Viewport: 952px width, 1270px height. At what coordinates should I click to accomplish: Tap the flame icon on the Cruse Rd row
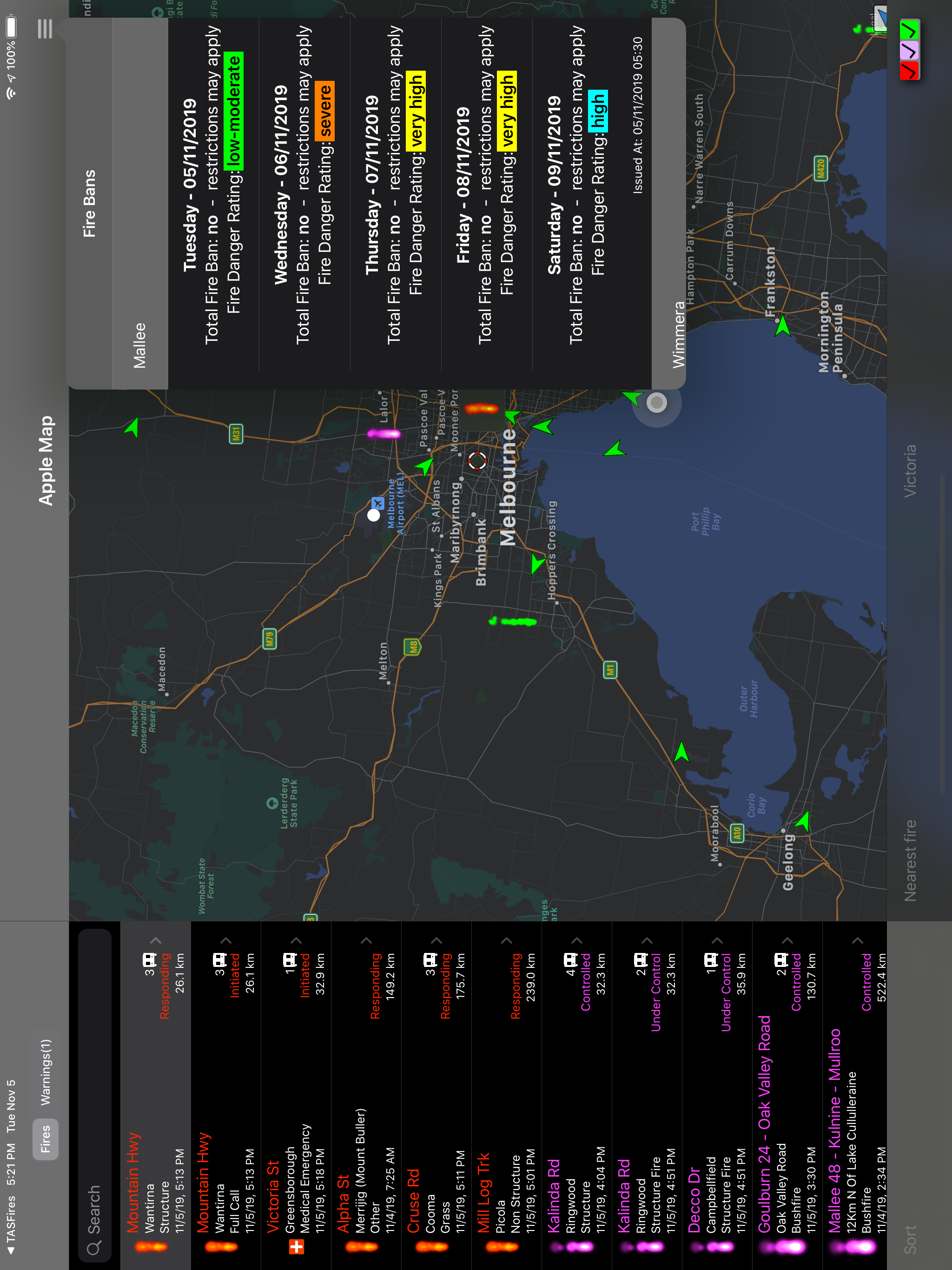432,1246
